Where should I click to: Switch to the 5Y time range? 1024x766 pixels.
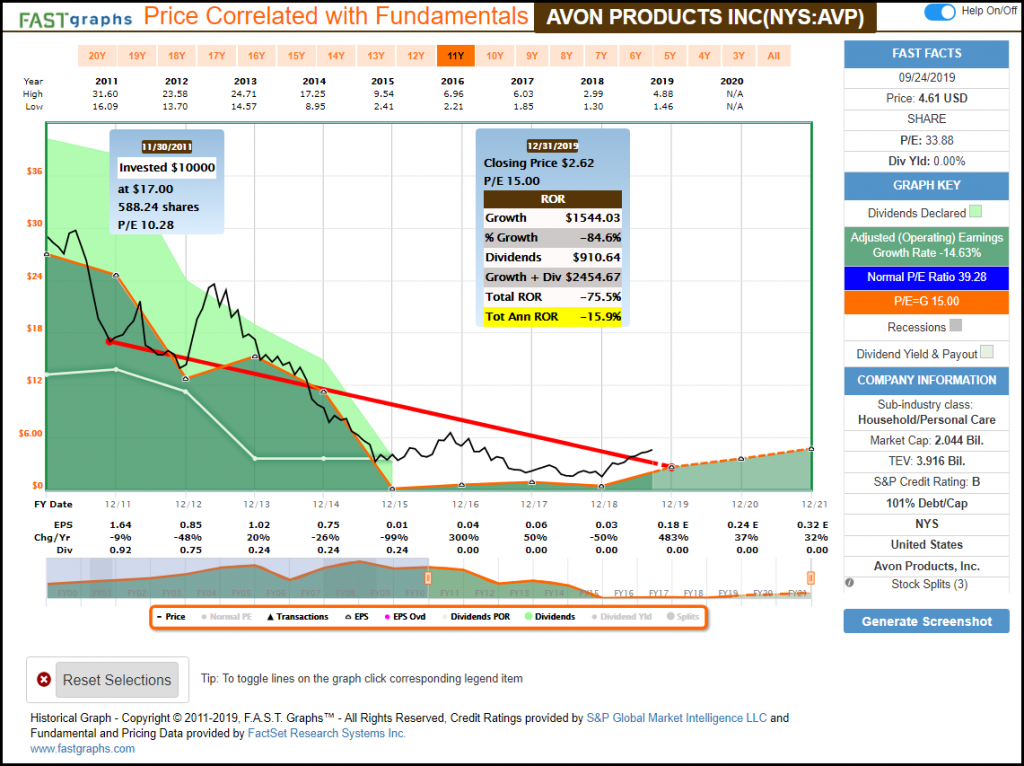click(x=669, y=56)
